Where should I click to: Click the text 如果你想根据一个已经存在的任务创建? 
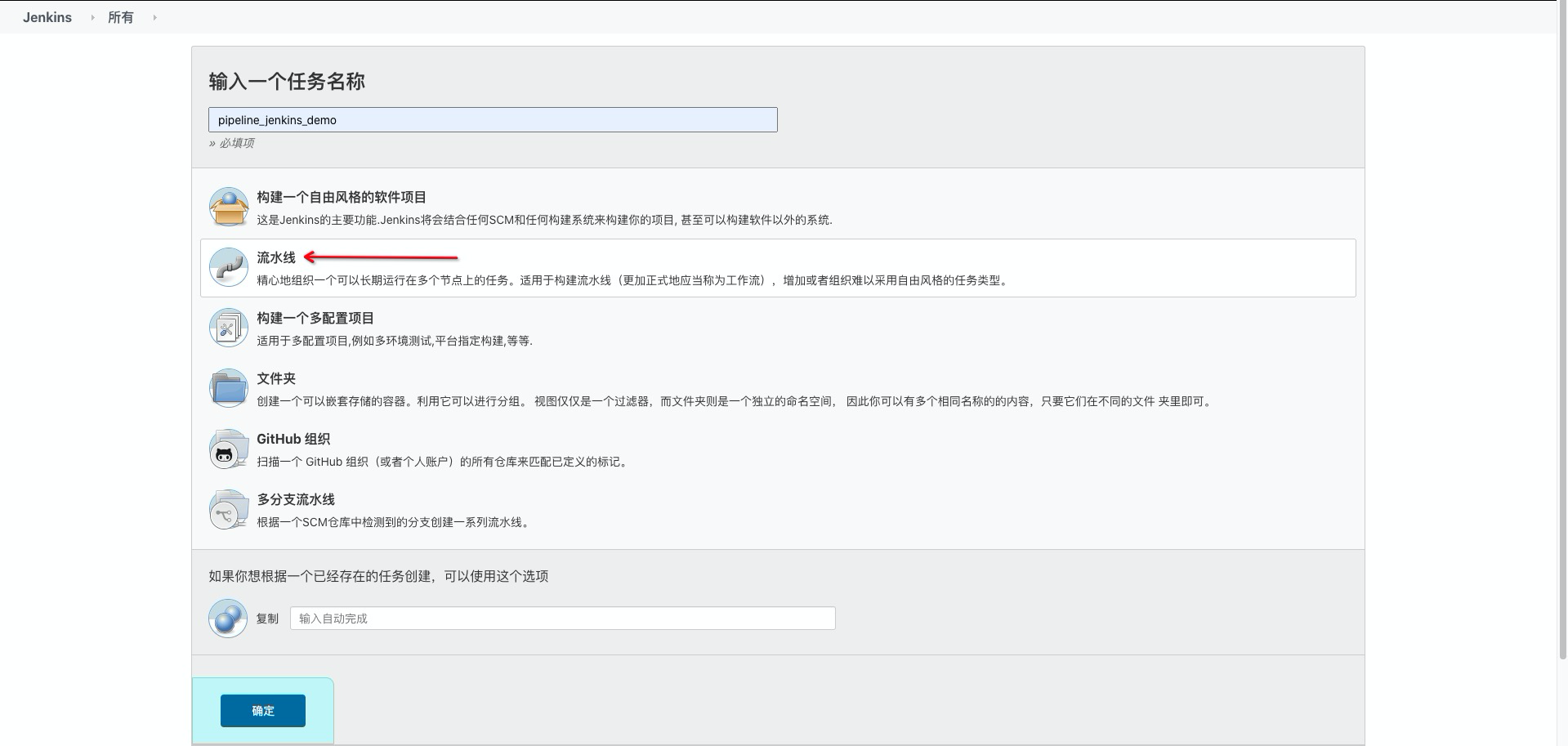pyautogui.click(x=378, y=576)
